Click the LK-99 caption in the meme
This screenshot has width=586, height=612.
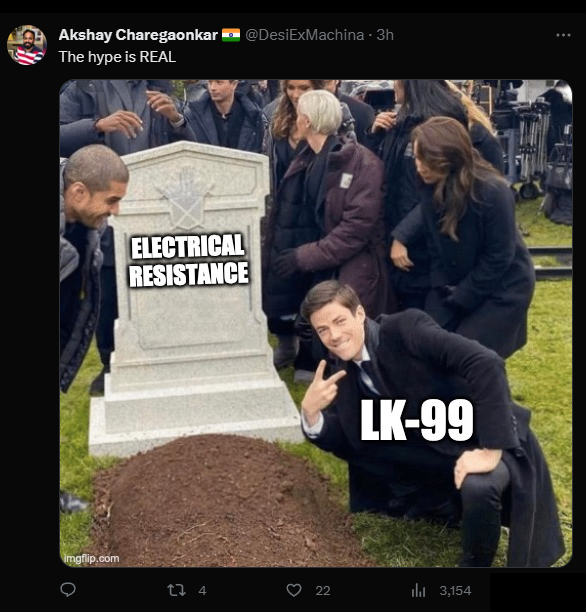pyautogui.click(x=417, y=420)
